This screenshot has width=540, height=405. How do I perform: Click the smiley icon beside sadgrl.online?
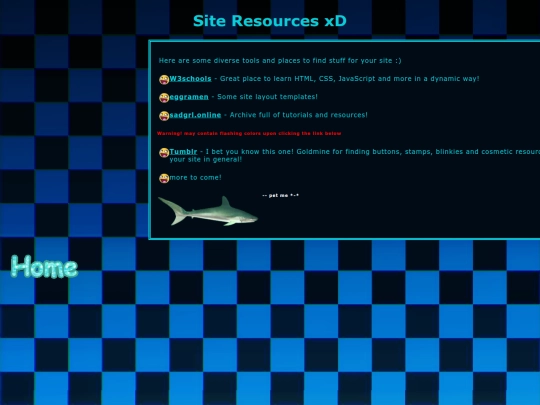coord(164,116)
